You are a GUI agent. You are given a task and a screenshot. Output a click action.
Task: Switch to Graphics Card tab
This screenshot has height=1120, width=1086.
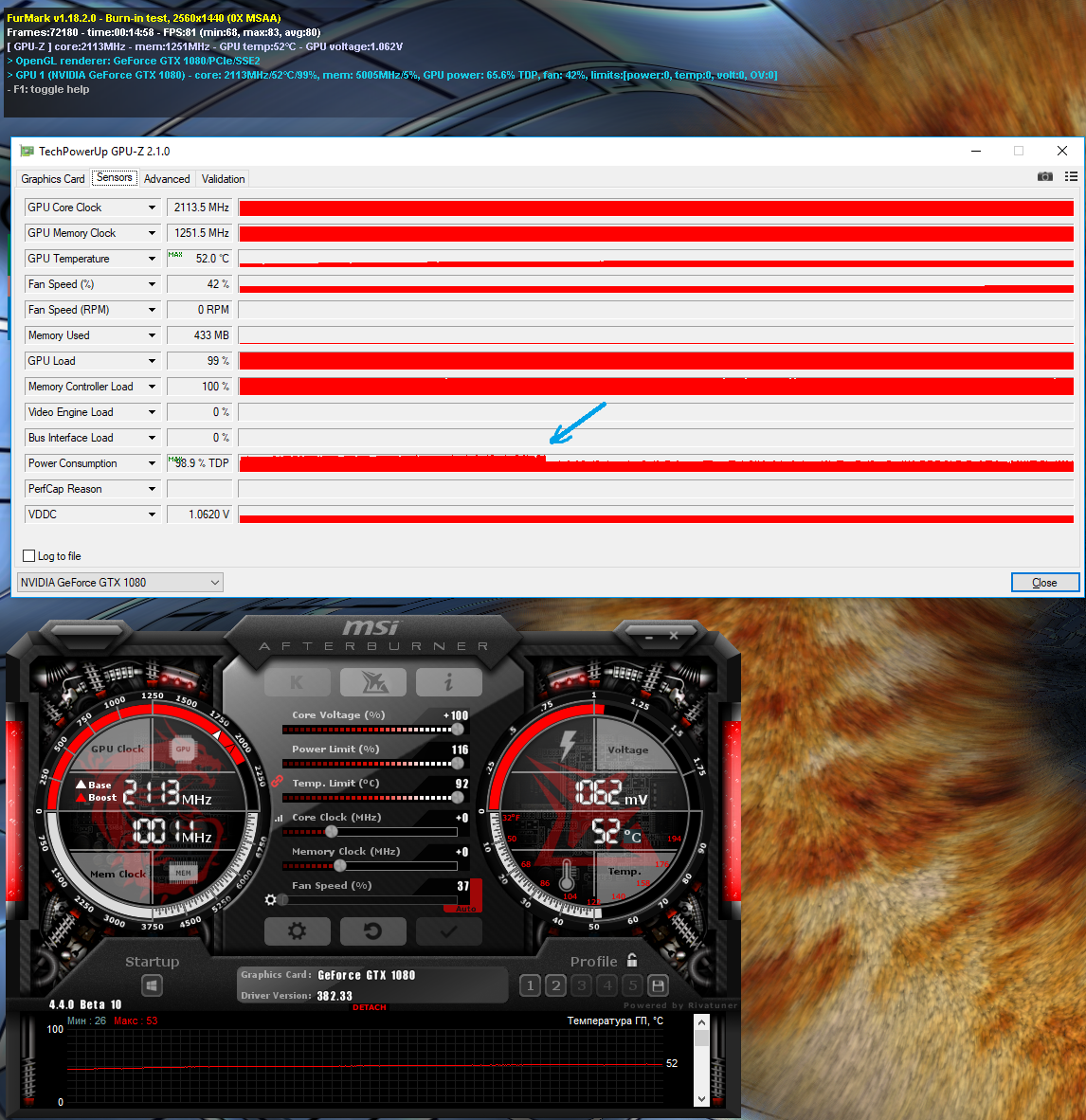(x=53, y=178)
